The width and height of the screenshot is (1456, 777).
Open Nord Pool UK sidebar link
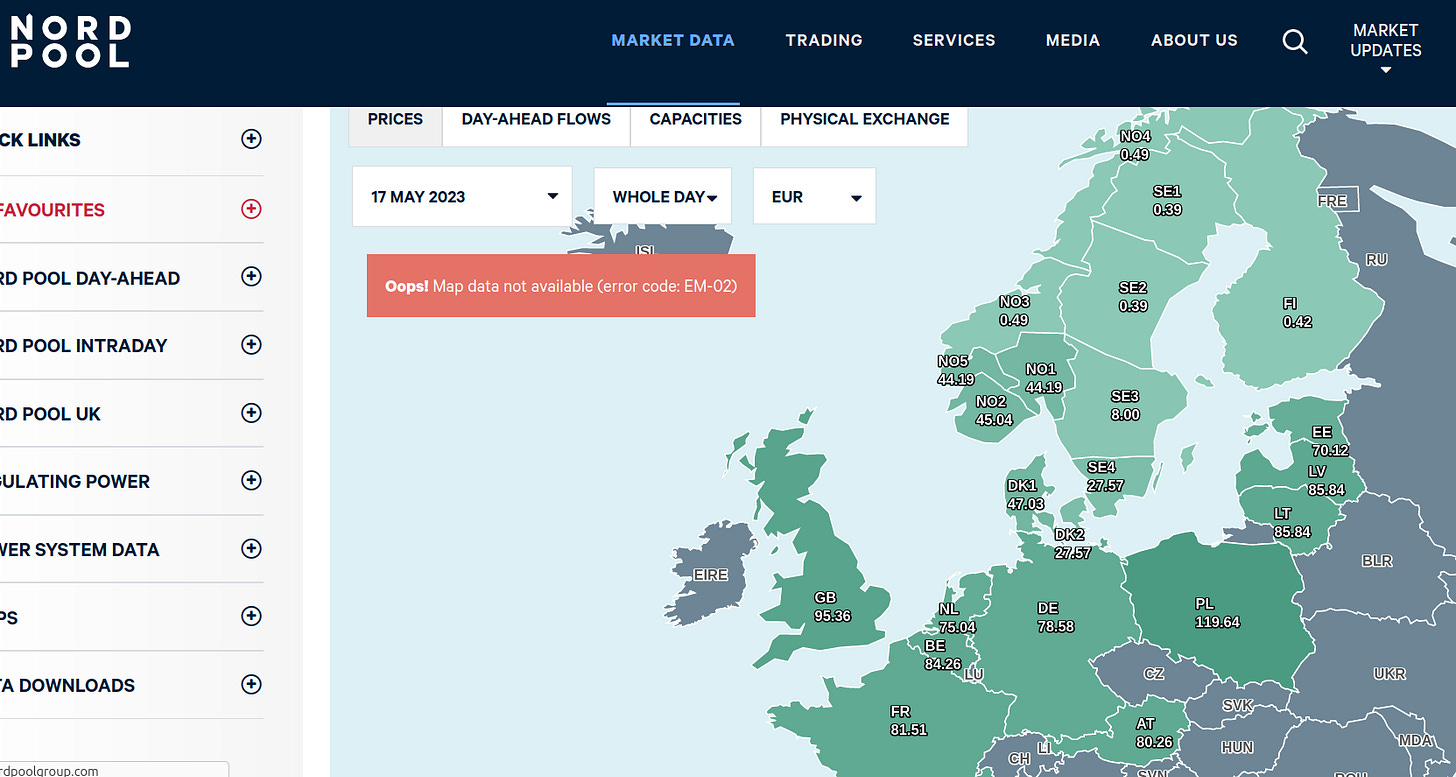click(x=50, y=414)
